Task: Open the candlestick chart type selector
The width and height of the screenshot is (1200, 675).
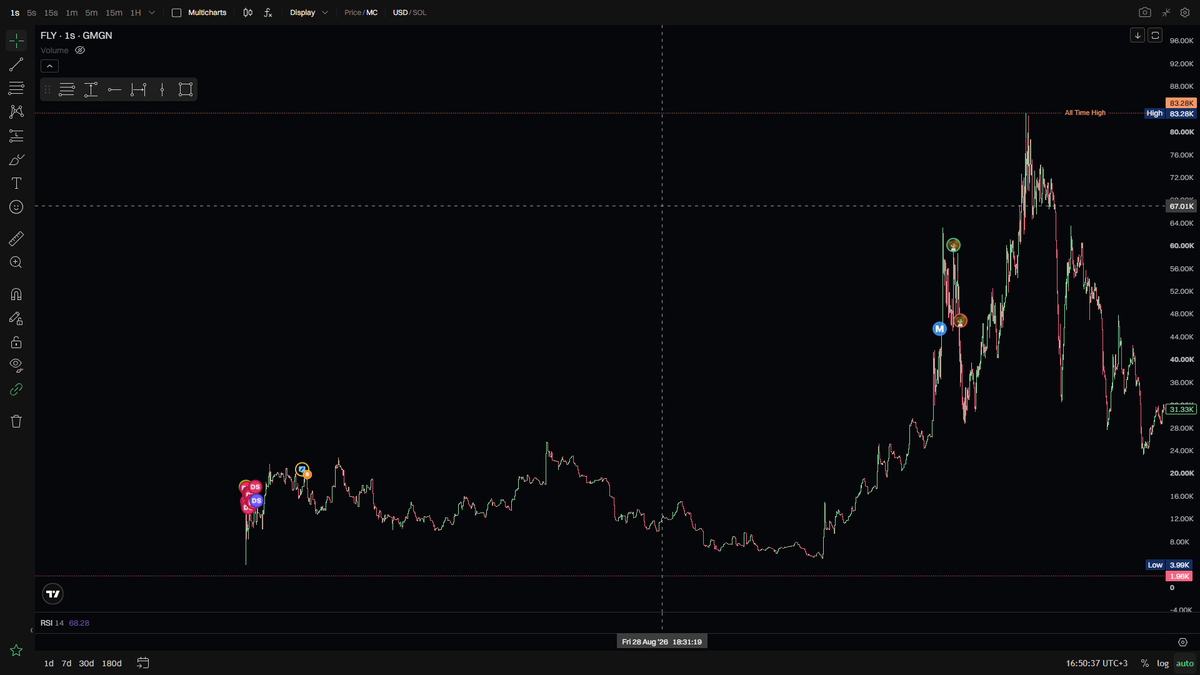Action: [248, 13]
